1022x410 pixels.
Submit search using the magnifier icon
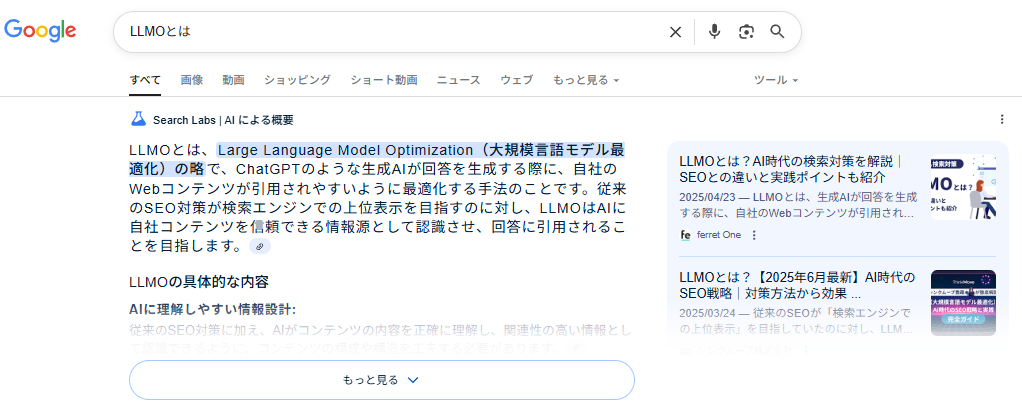point(777,31)
